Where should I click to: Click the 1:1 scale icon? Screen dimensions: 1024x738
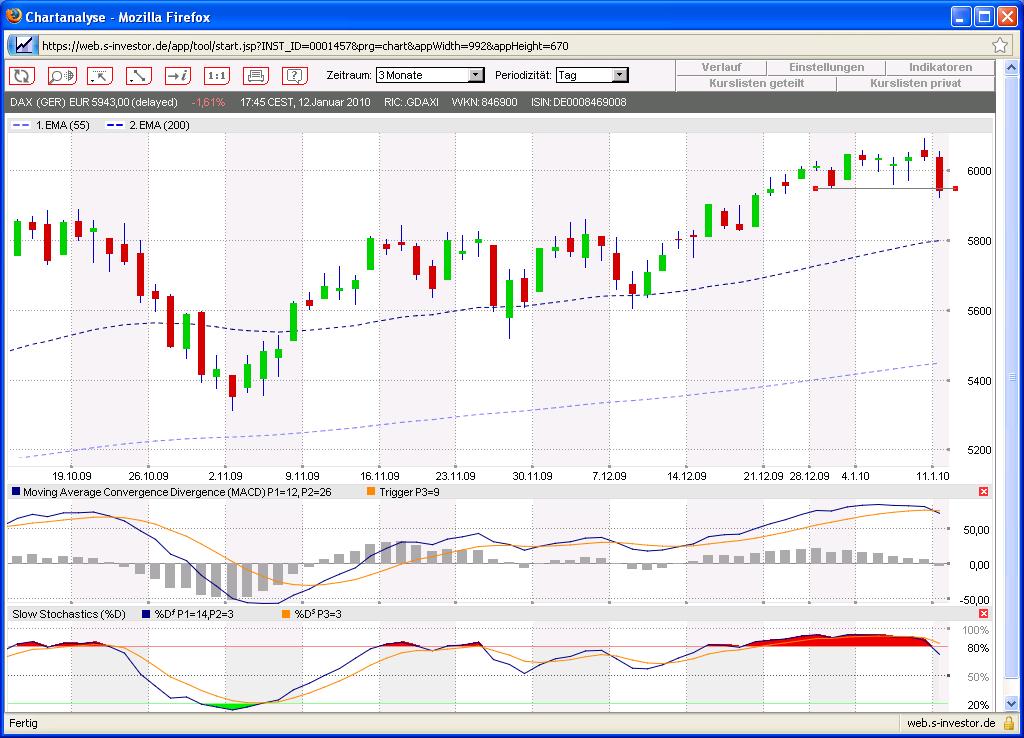[x=216, y=75]
